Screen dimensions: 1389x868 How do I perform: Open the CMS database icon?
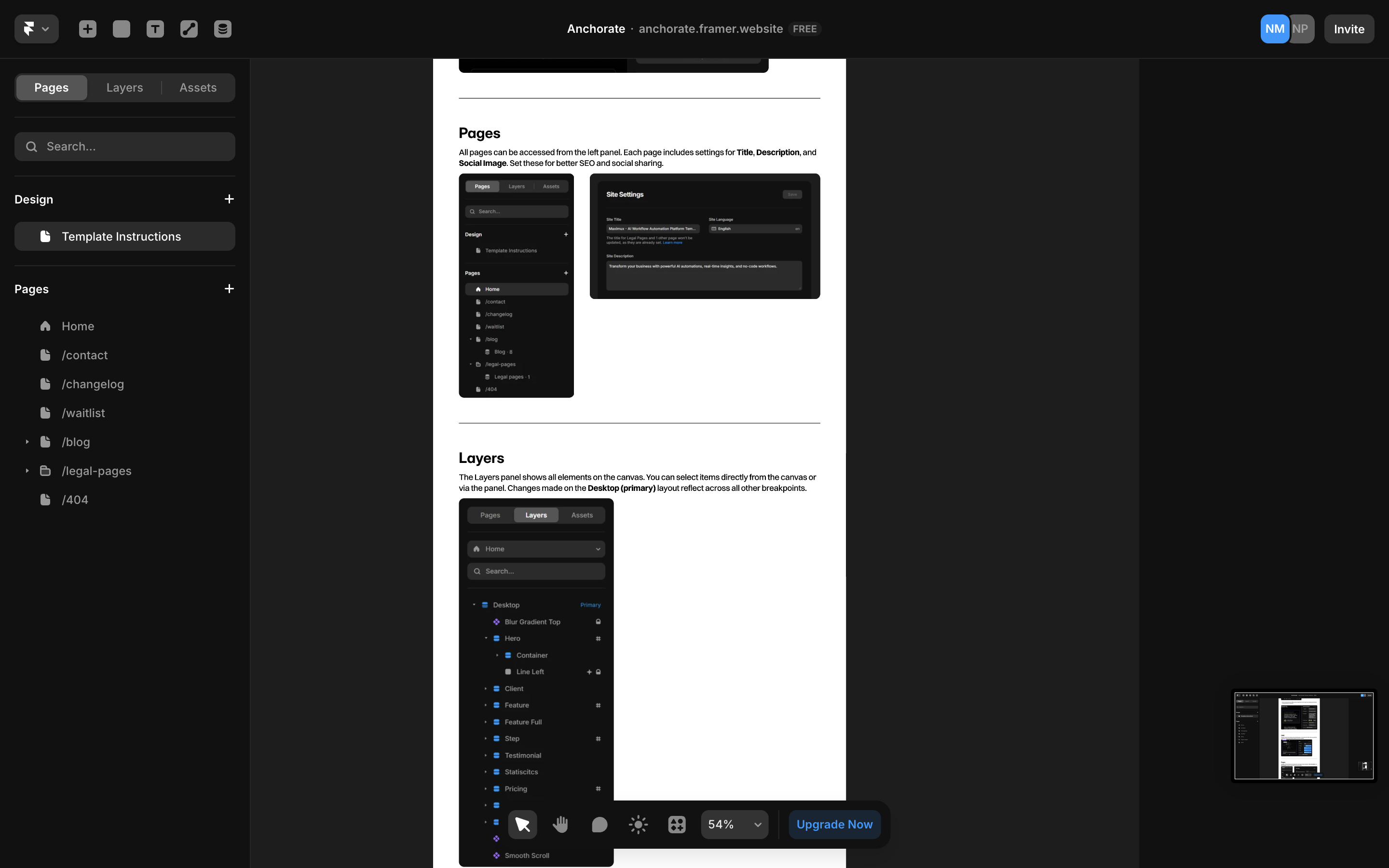[x=222, y=29]
